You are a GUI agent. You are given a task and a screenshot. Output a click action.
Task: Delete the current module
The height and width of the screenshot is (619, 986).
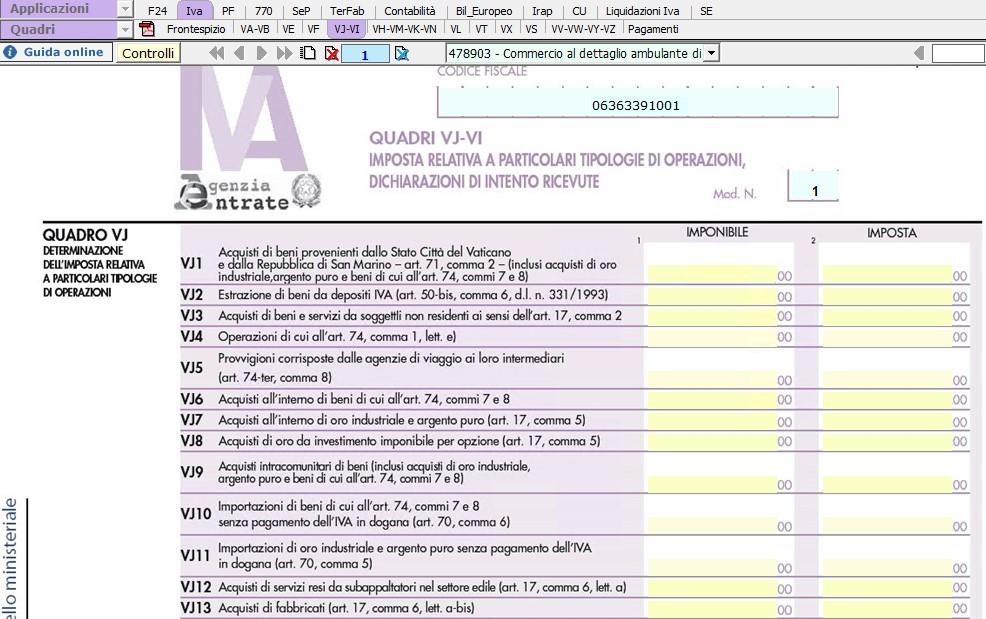coord(331,53)
